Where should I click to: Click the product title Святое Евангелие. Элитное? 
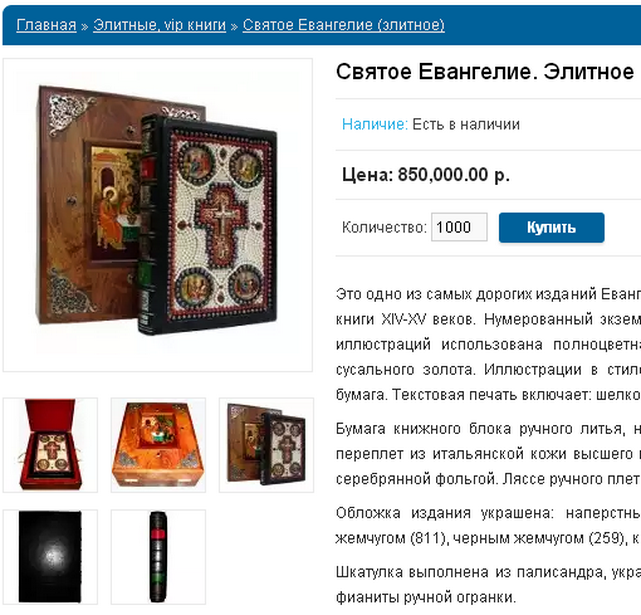pyautogui.click(x=485, y=72)
